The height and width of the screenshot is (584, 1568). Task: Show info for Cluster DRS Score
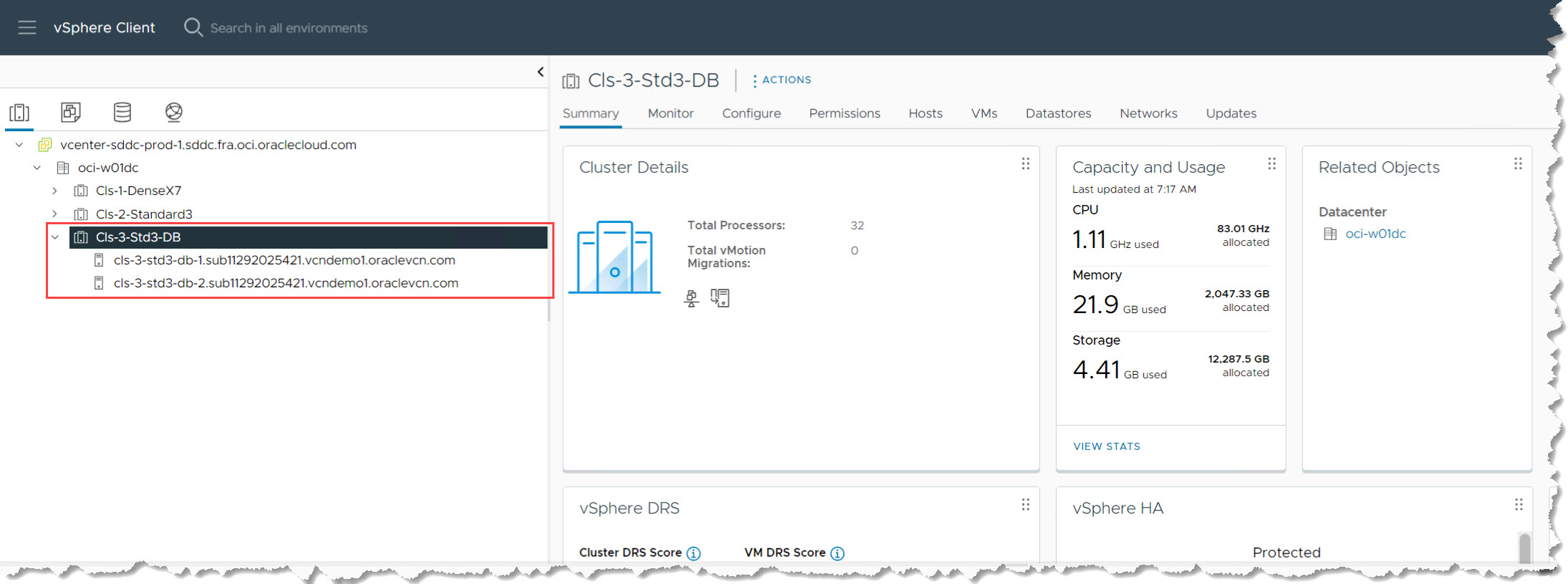tap(693, 553)
